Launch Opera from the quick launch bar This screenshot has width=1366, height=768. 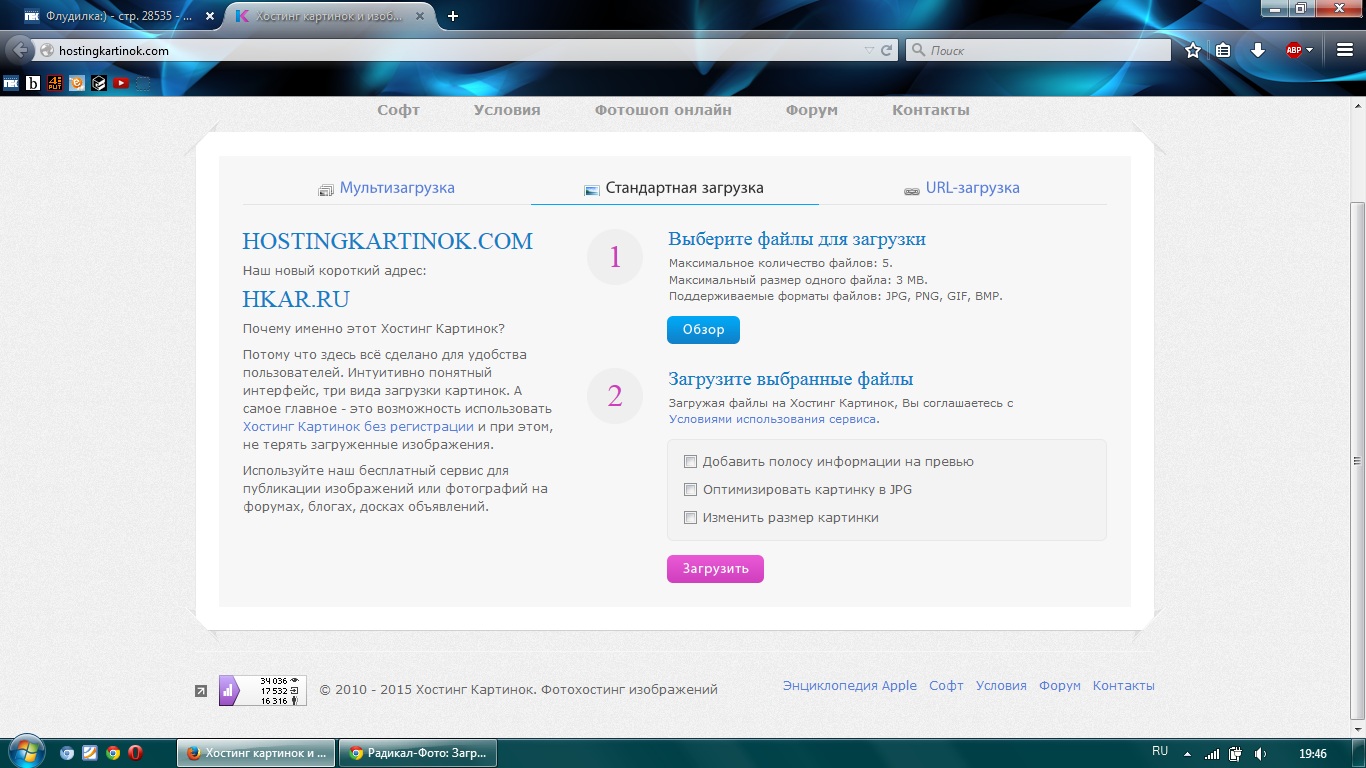point(135,753)
